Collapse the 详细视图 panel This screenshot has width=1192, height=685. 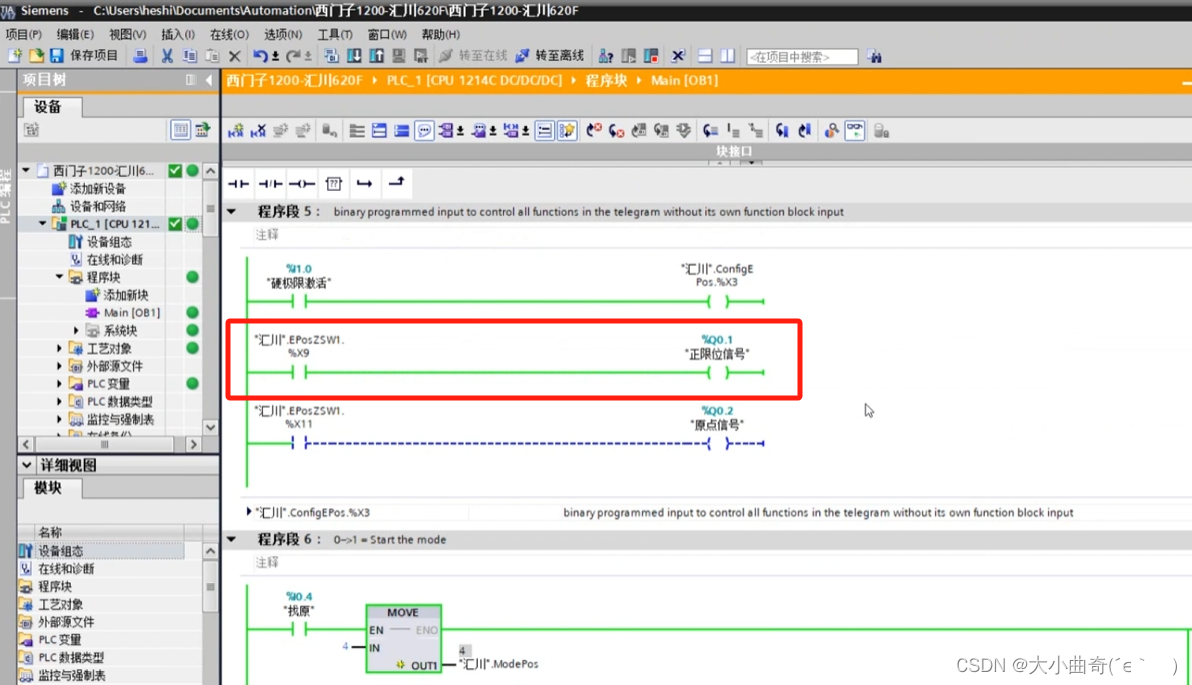click(27, 465)
